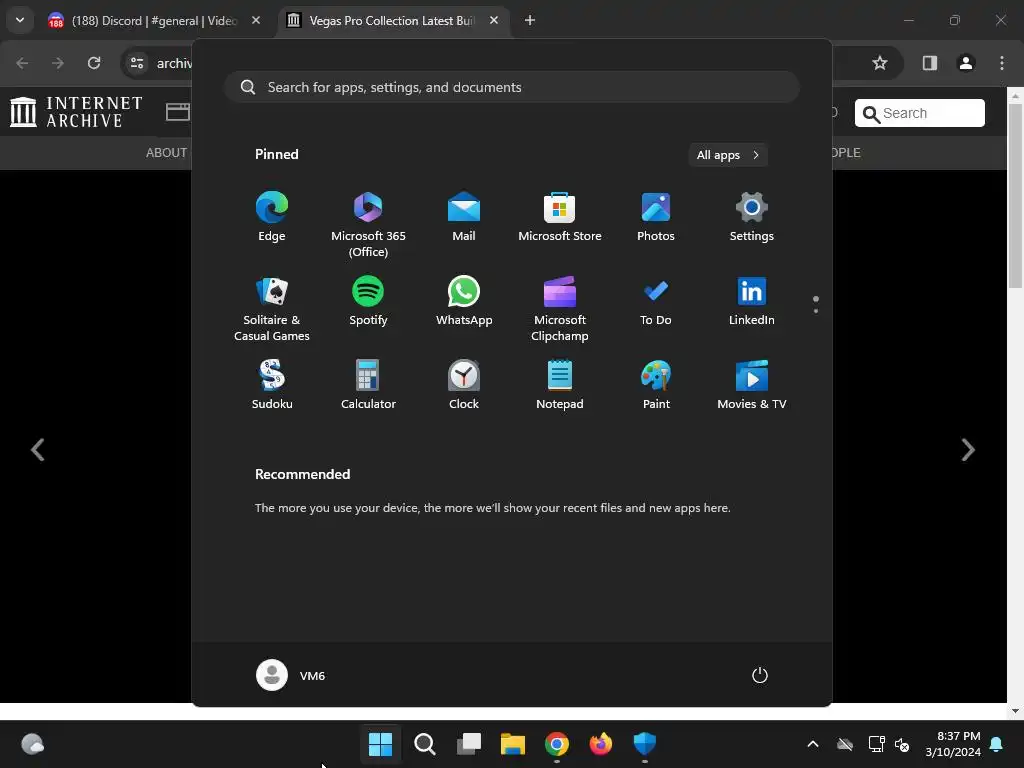Open Microsoft Clipchamp
The image size is (1024, 768).
[560, 308]
